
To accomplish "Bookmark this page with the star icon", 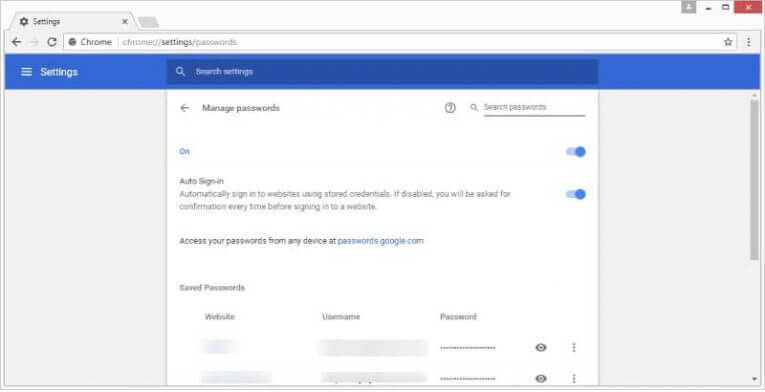I will [728, 42].
